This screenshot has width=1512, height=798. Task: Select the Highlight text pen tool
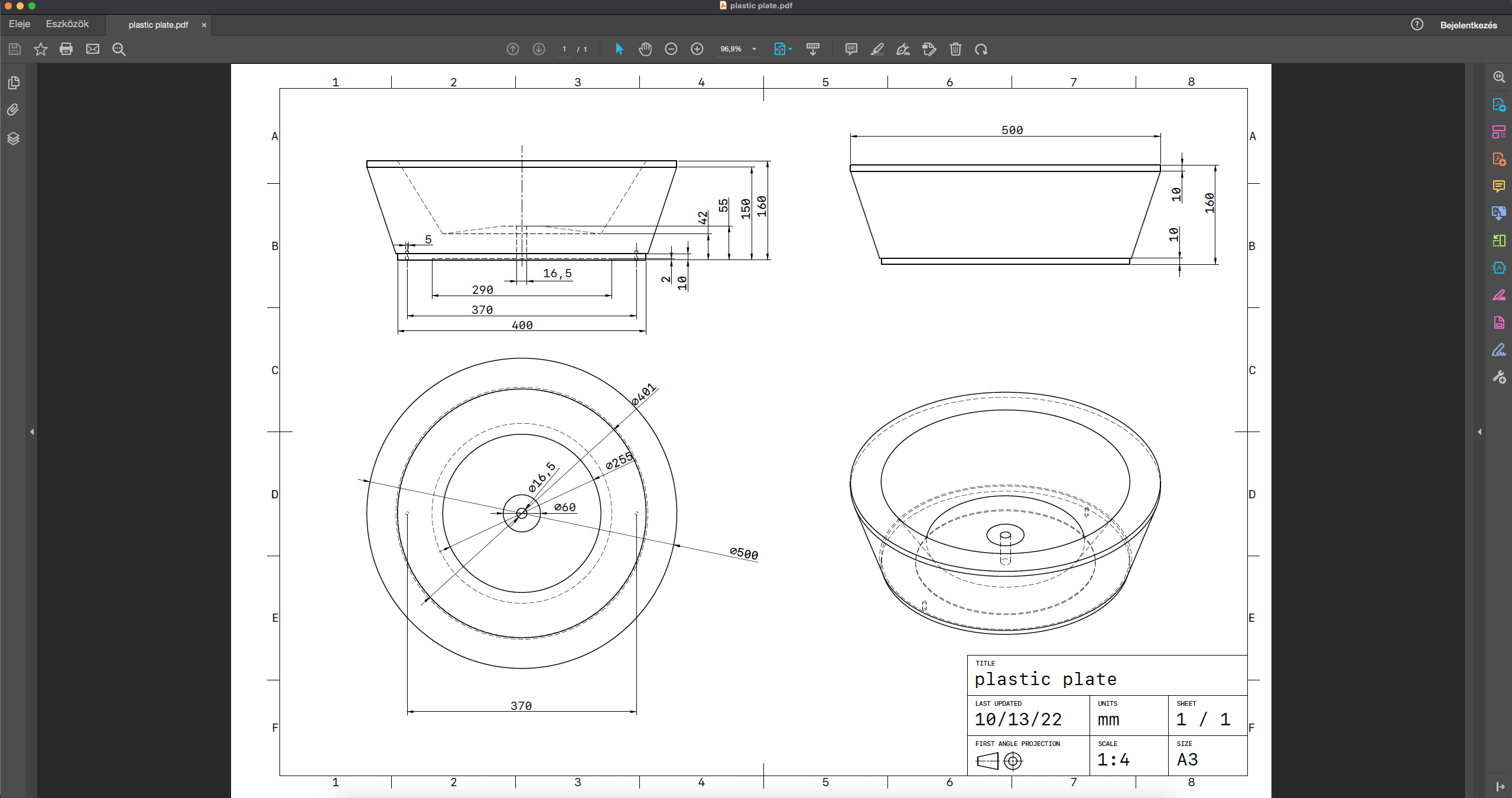[x=877, y=49]
